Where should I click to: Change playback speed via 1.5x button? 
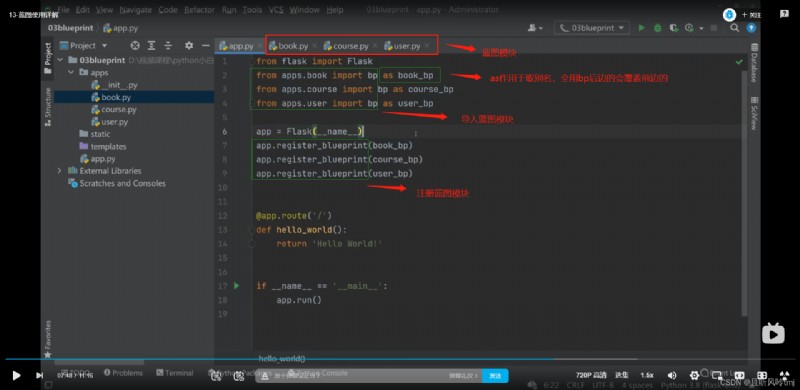647,376
